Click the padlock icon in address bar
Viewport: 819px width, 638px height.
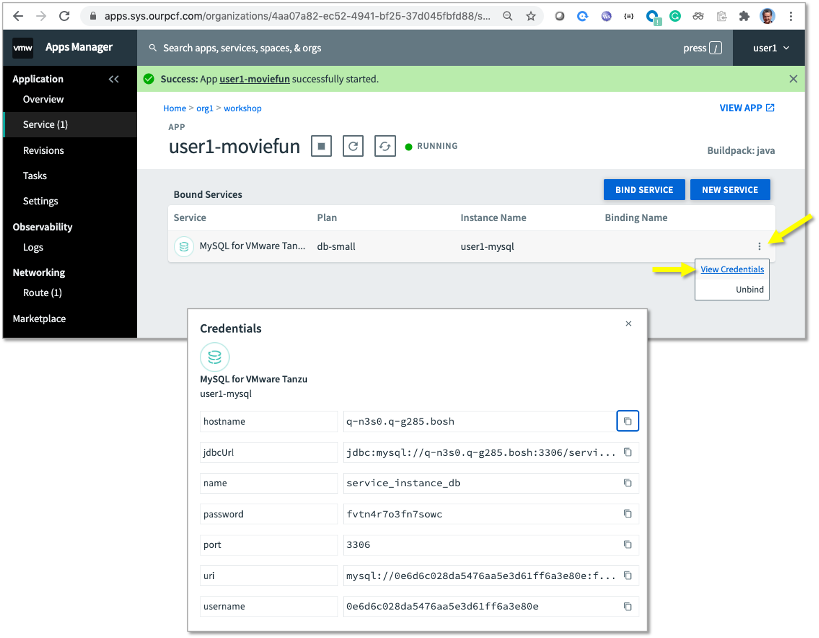click(x=93, y=16)
